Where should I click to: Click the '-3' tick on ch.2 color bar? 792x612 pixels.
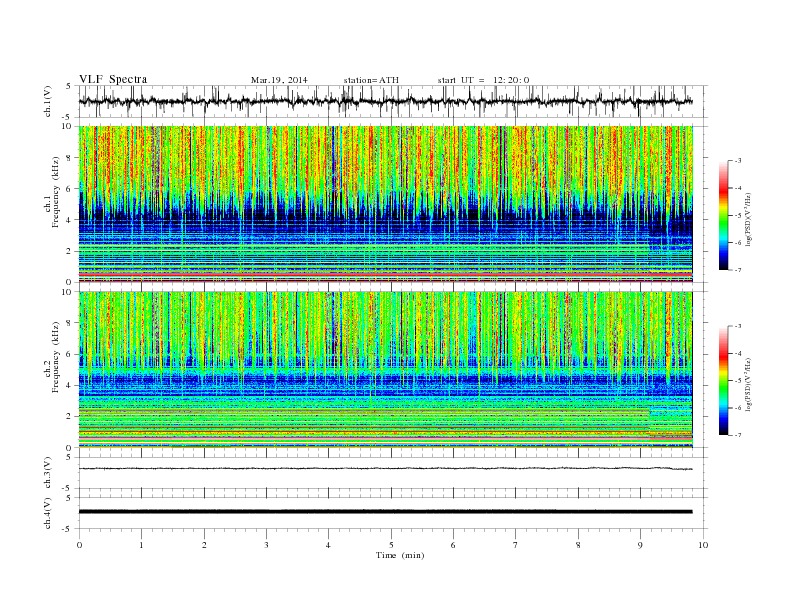coord(738,326)
